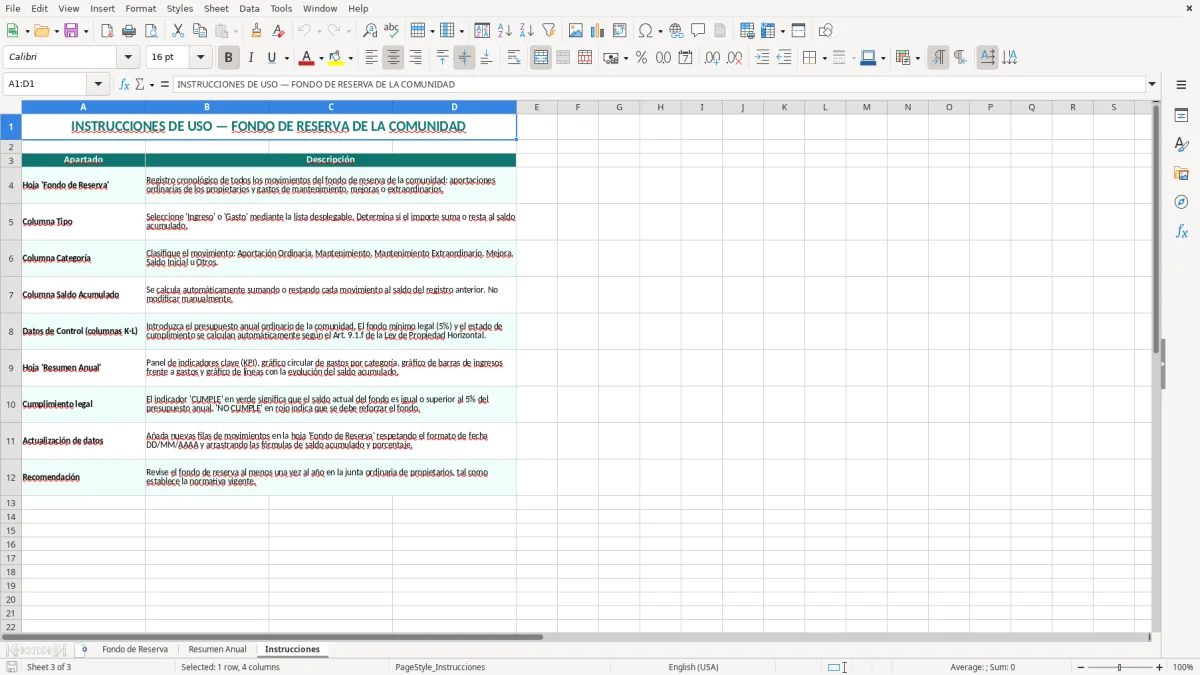1200x675 pixels.
Task: Click the Clear Direct Formatting icon
Action: click(x=279, y=31)
